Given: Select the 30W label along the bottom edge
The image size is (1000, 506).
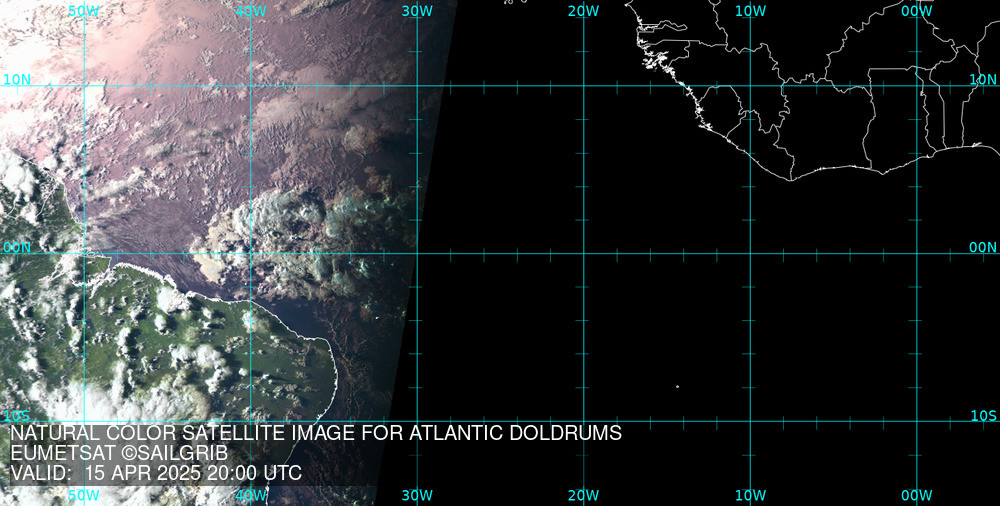Looking at the screenshot, I should (x=417, y=495).
